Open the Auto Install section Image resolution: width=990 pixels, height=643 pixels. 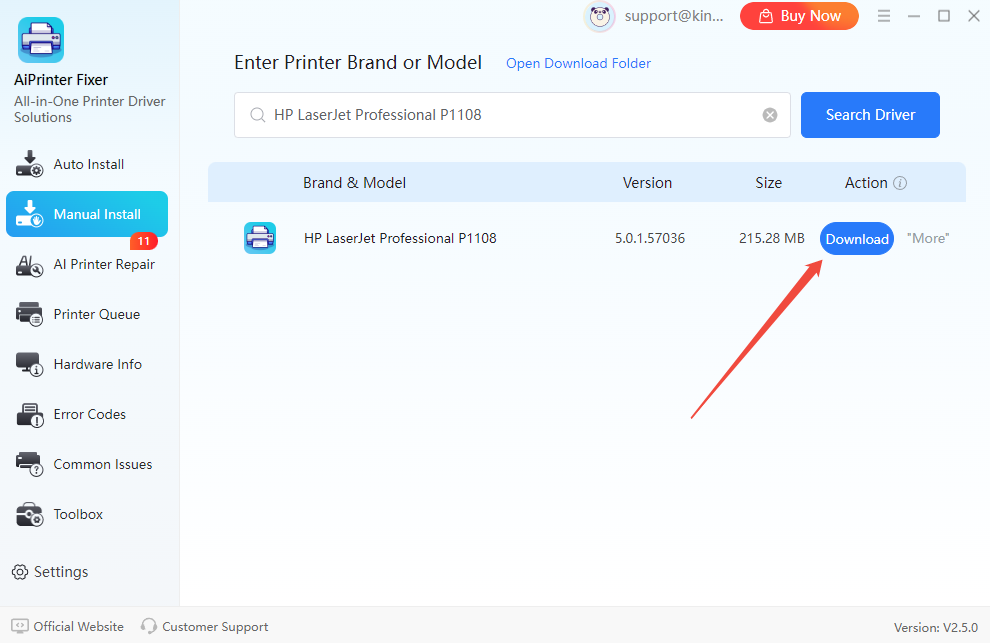click(88, 164)
